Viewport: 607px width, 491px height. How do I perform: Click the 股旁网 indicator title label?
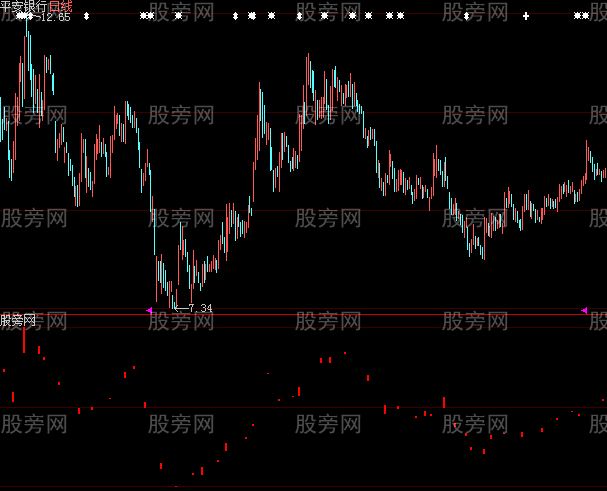click(18, 321)
